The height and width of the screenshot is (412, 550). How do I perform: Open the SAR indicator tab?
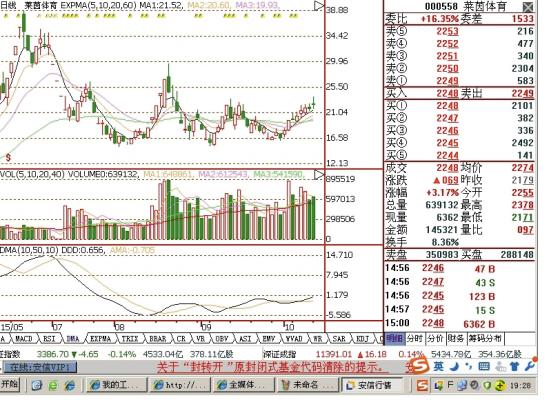[339, 339]
